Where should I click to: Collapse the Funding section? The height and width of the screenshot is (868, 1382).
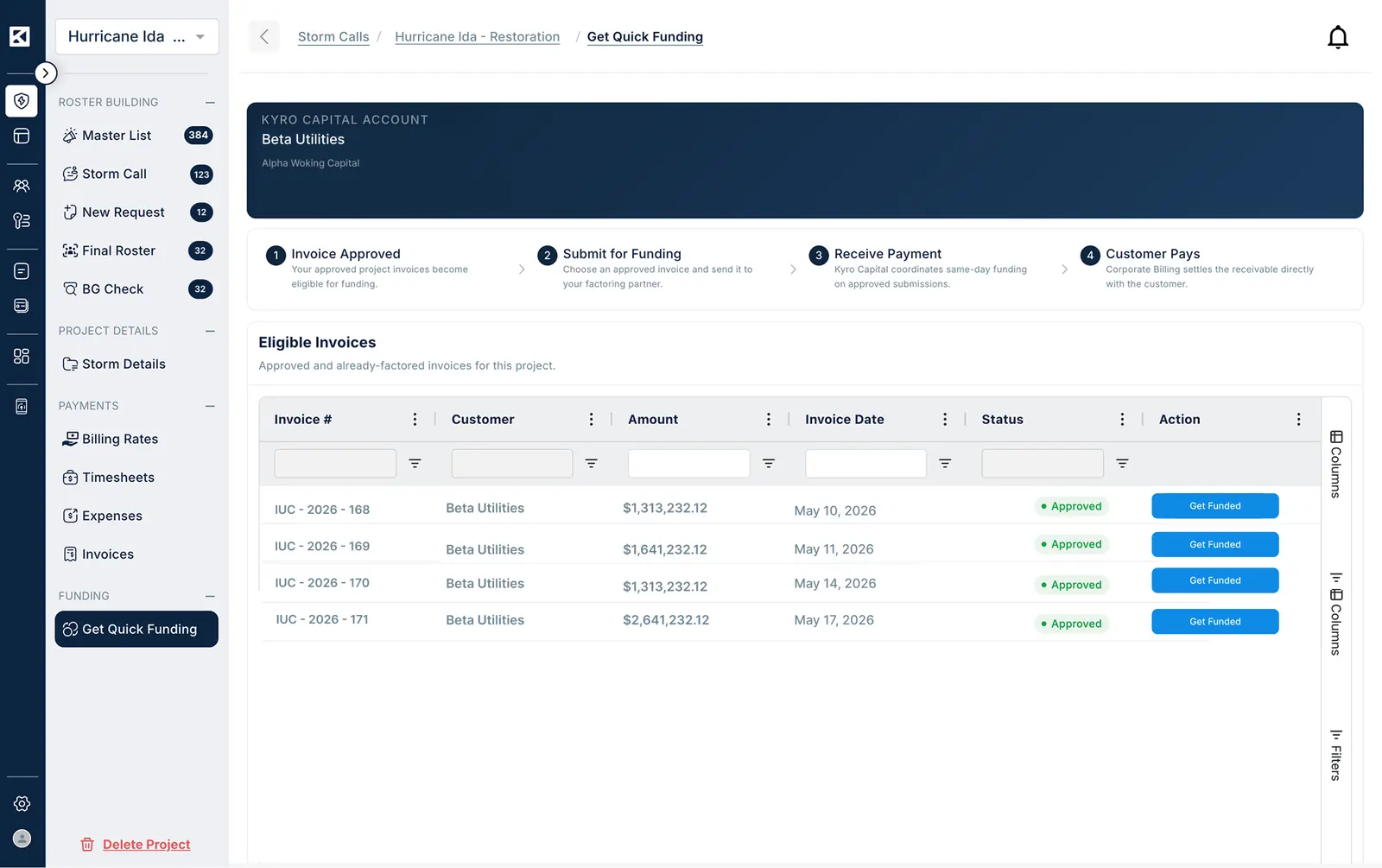(210, 596)
